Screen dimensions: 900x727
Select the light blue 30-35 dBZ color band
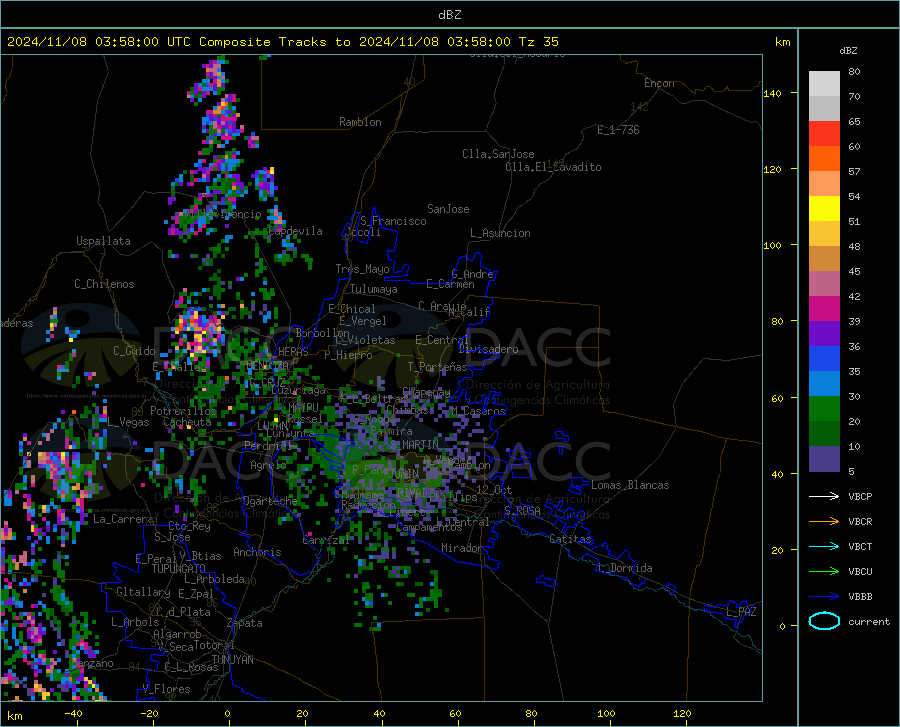pyautogui.click(x=824, y=384)
